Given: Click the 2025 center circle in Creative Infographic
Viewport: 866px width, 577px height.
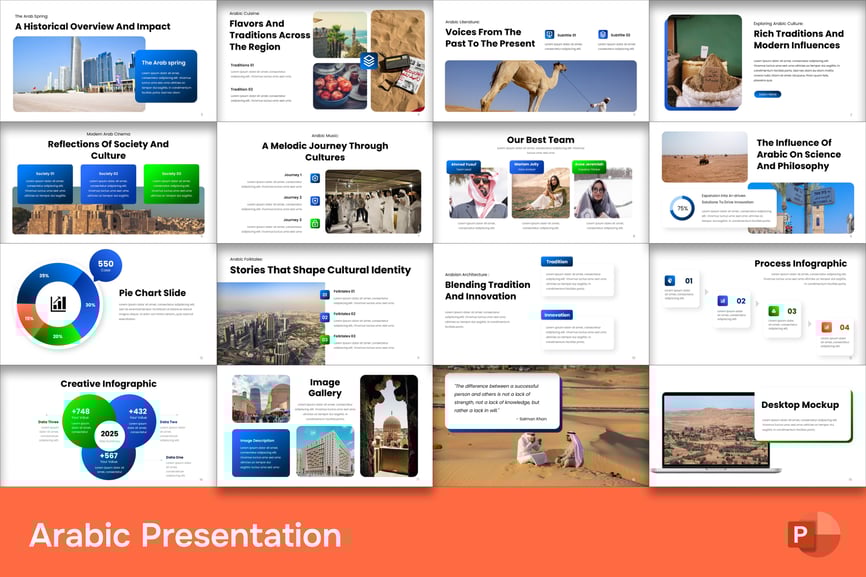Looking at the screenshot, I should tap(108, 435).
